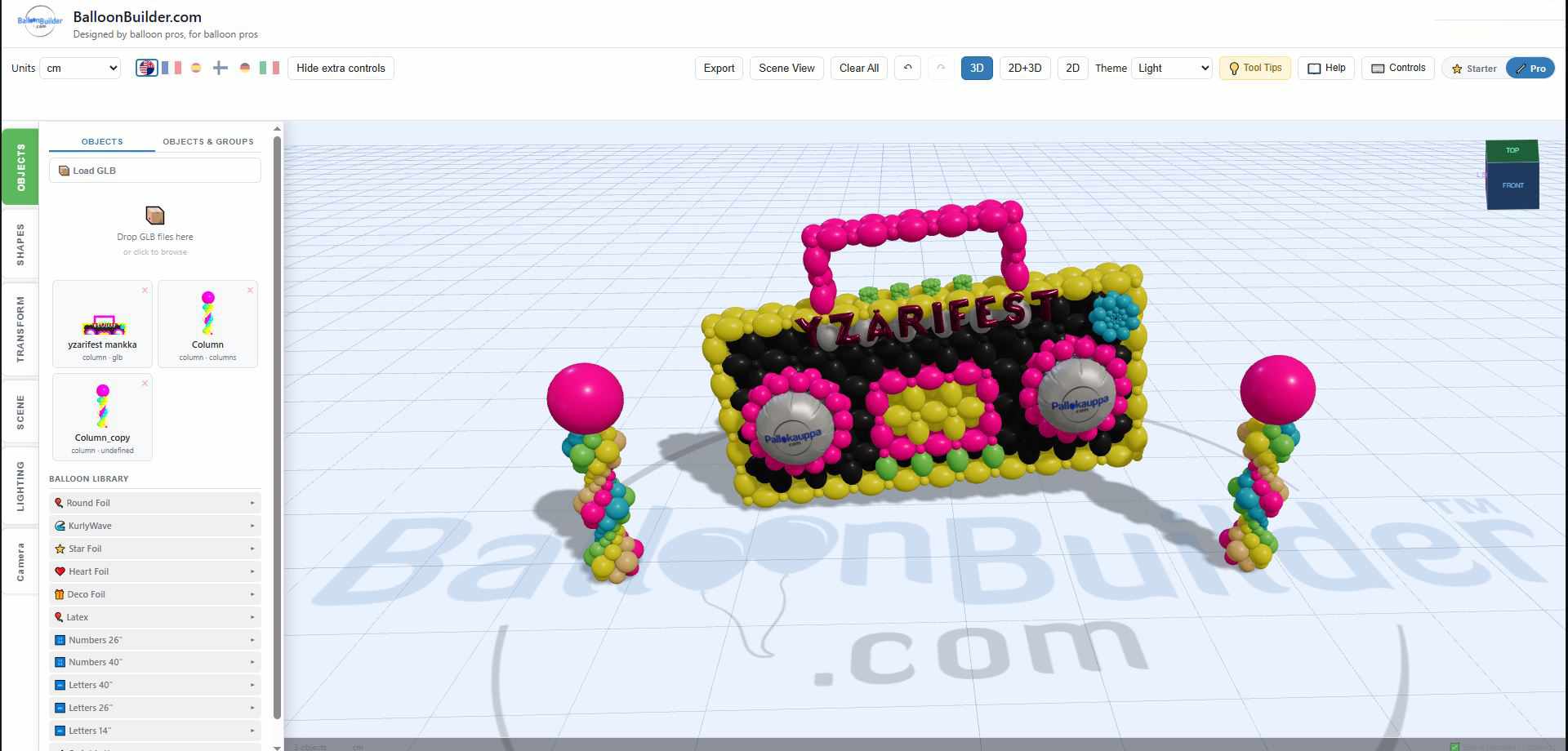The width and height of the screenshot is (1568, 751).
Task: Toggle the Controls overlay
Action: coord(1397,68)
